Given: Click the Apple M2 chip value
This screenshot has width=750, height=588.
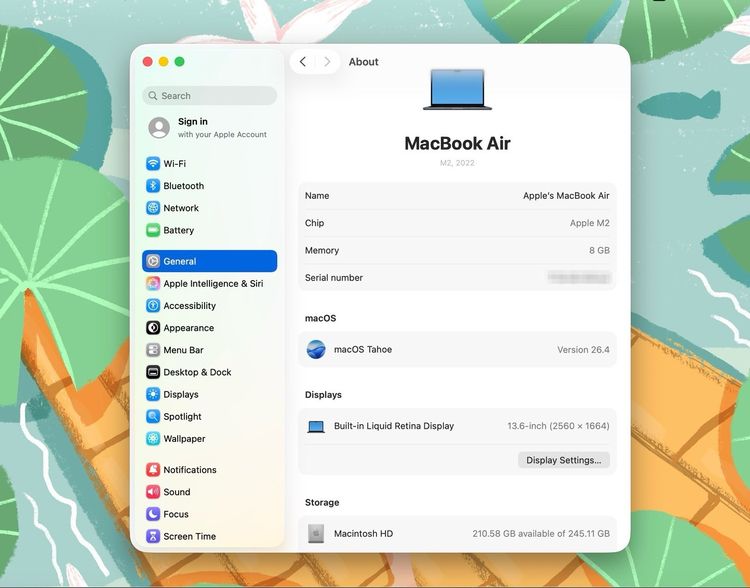Looking at the screenshot, I should [x=589, y=223].
